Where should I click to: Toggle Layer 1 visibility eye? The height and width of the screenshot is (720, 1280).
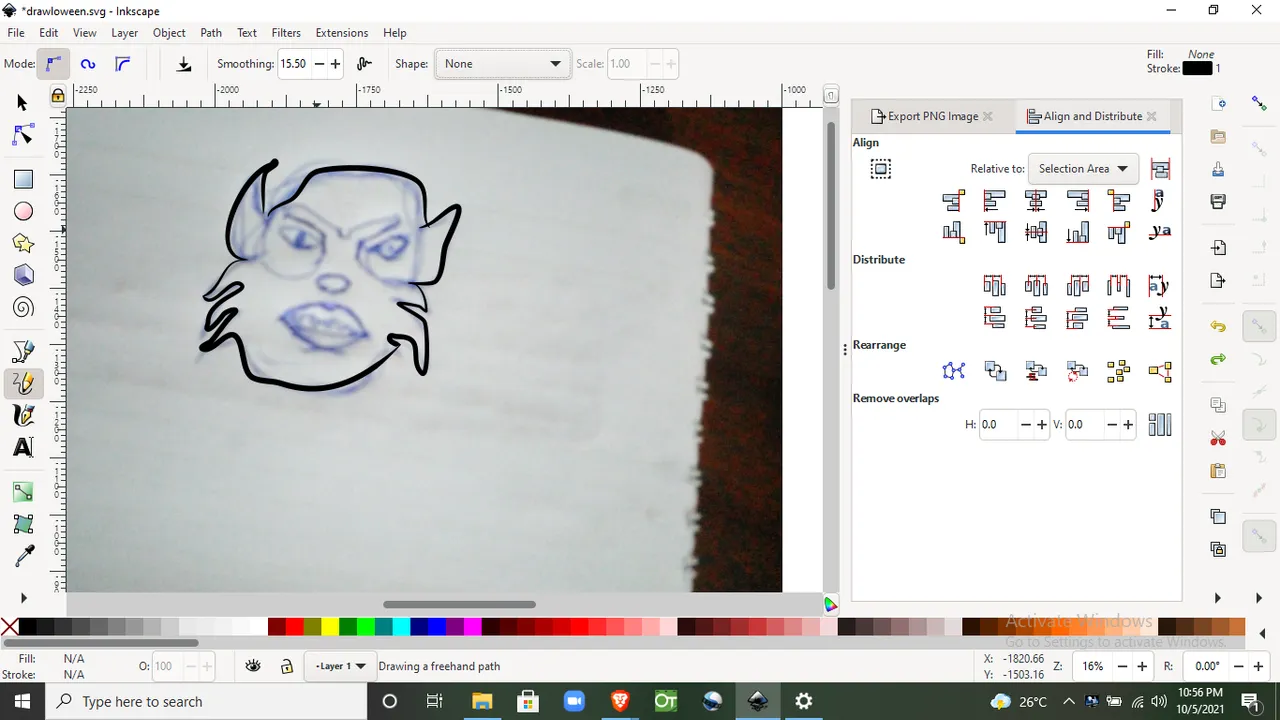254,666
